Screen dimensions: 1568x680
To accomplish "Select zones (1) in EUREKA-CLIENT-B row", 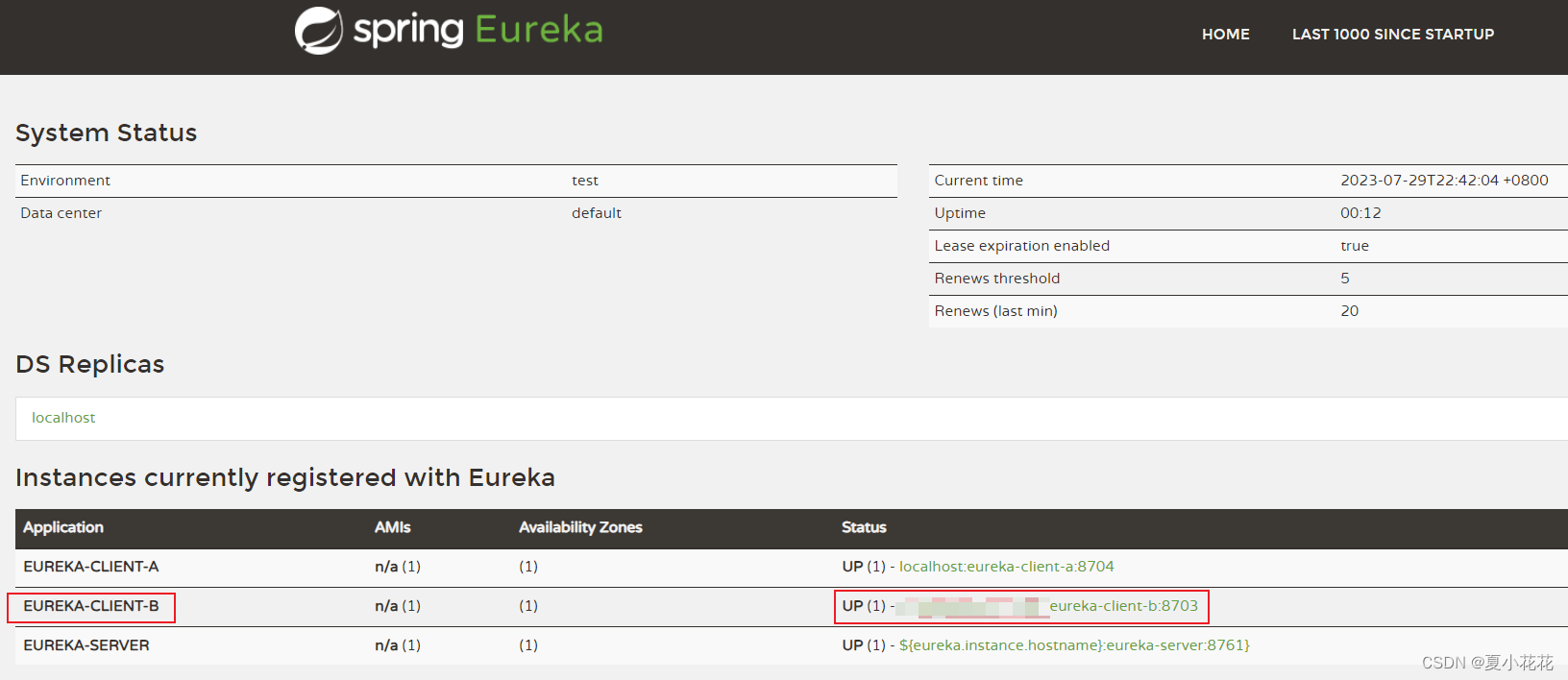I will (x=528, y=606).
